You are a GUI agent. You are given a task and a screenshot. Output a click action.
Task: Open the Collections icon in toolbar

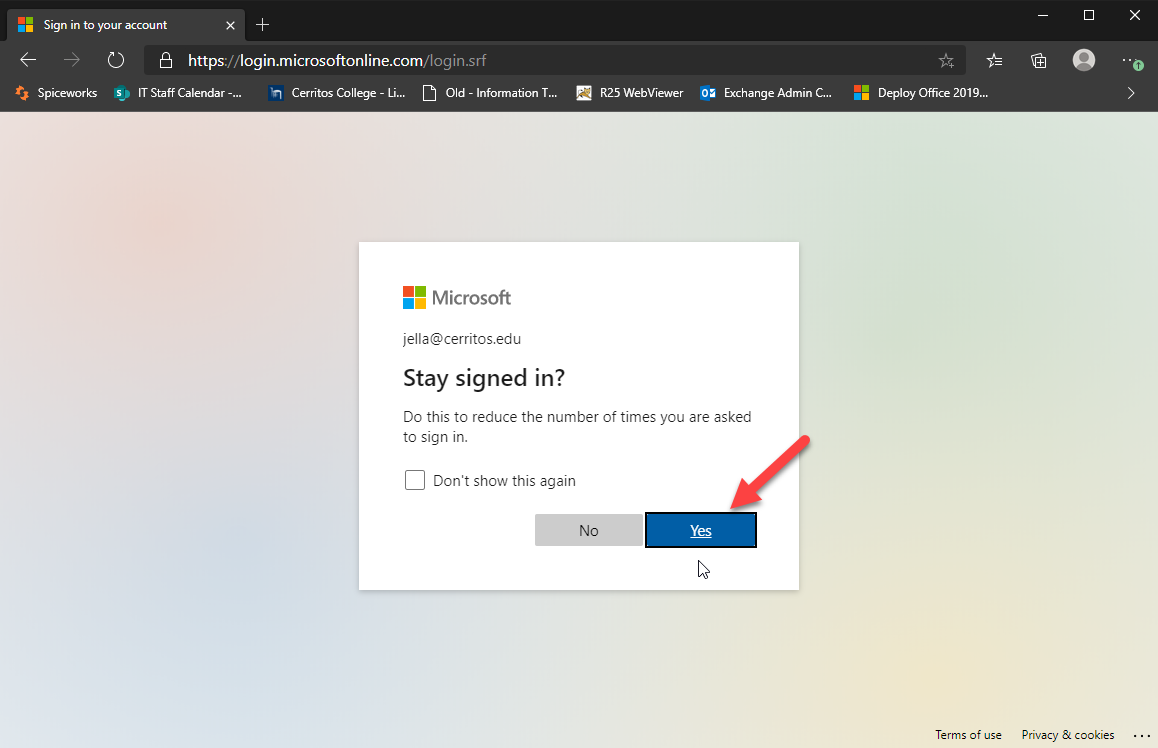click(1039, 61)
